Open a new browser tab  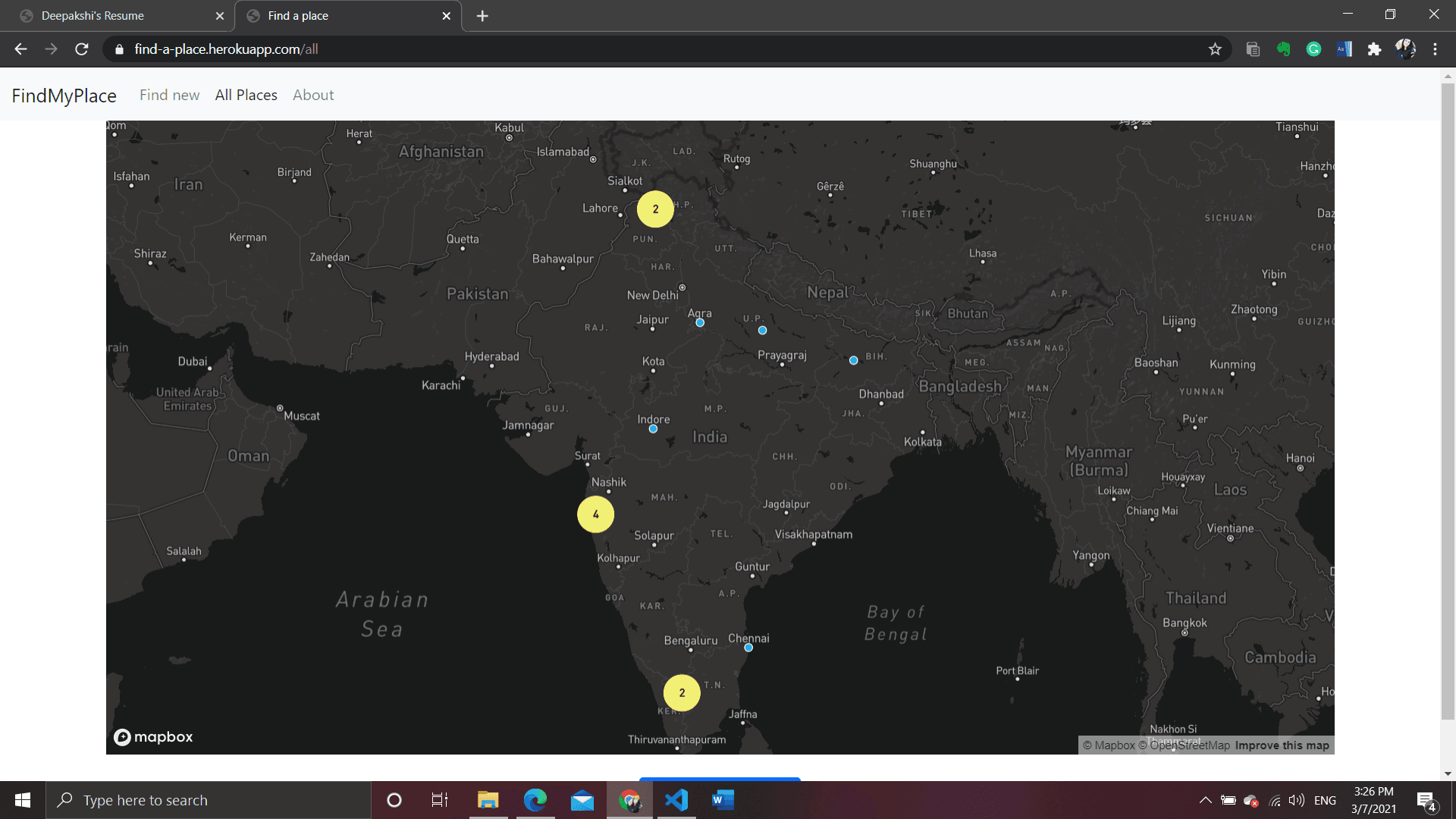pyautogui.click(x=482, y=15)
